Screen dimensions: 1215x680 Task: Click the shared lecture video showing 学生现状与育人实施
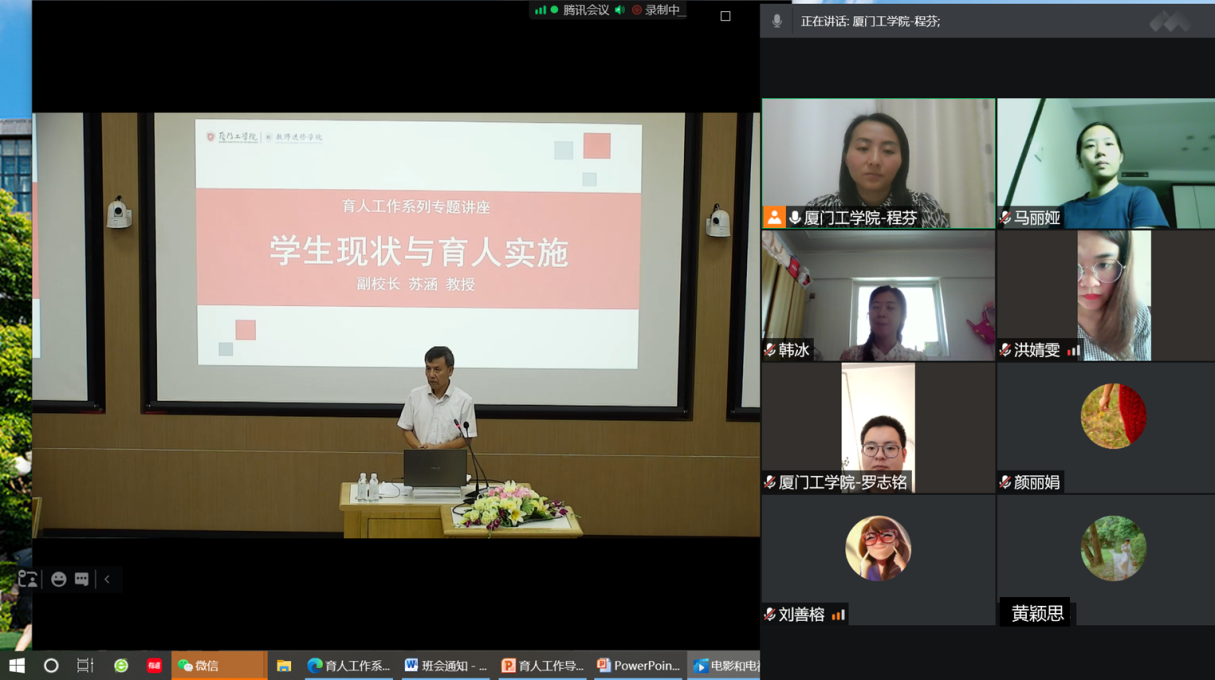pos(396,325)
